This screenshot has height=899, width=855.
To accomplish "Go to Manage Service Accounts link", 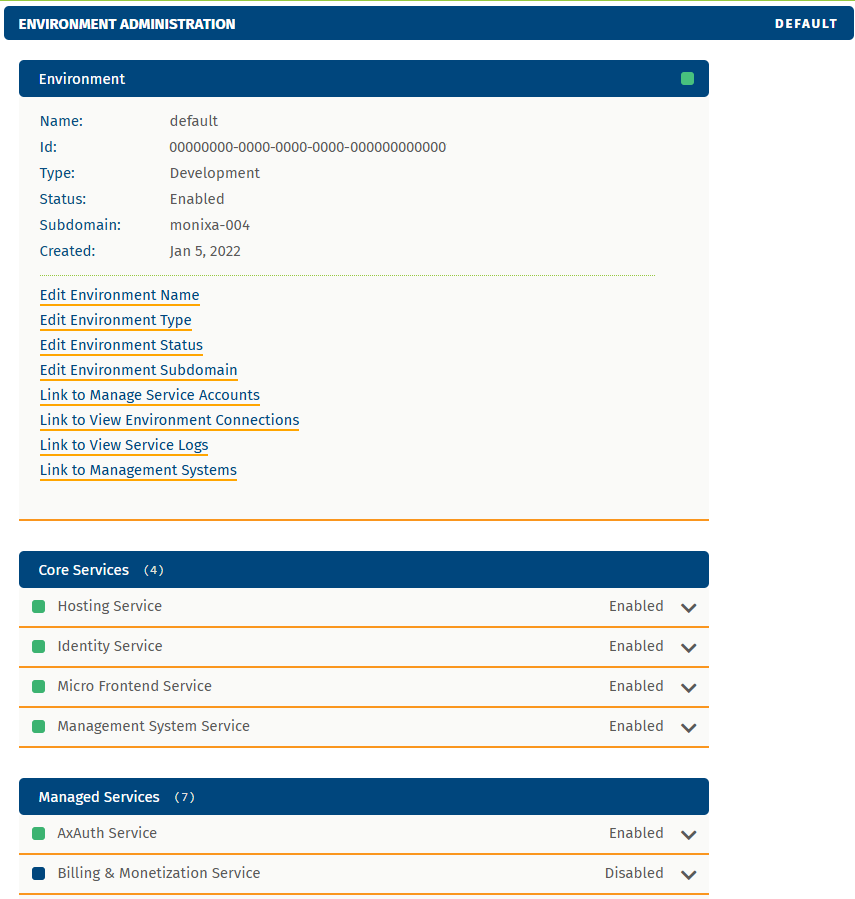I will (149, 395).
